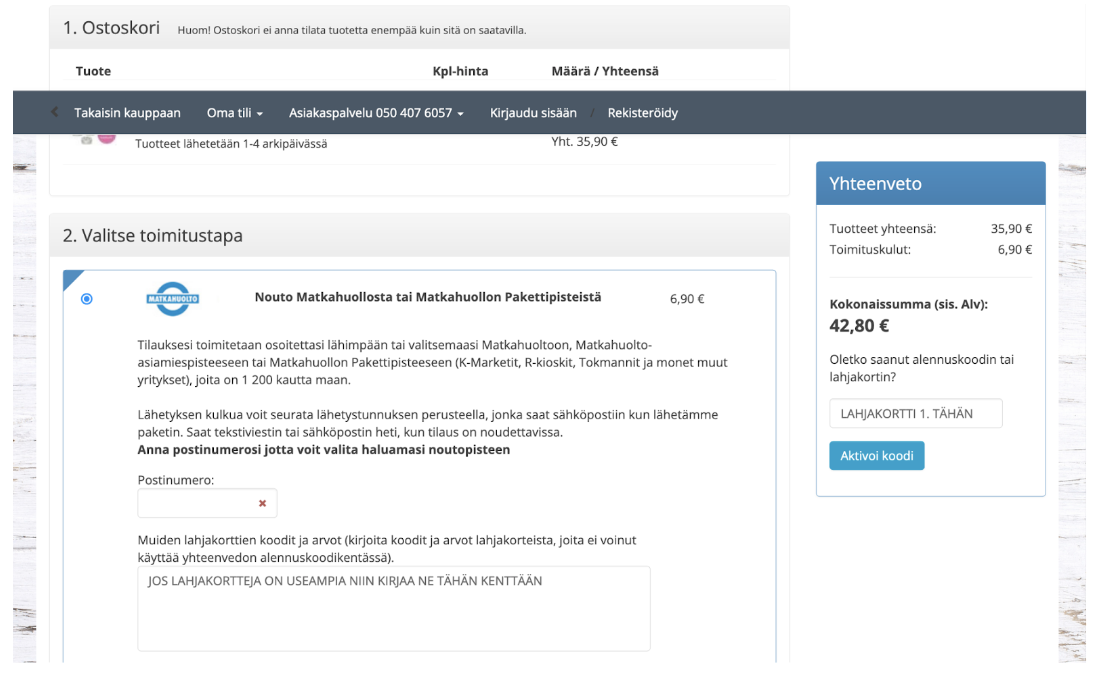The height and width of the screenshot is (686, 1102).
Task: Select the Matkahuolto pickup radio button
Action: point(87,298)
